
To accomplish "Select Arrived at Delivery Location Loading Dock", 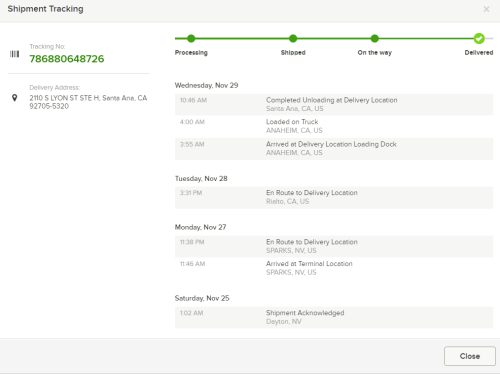I will coord(334,148).
